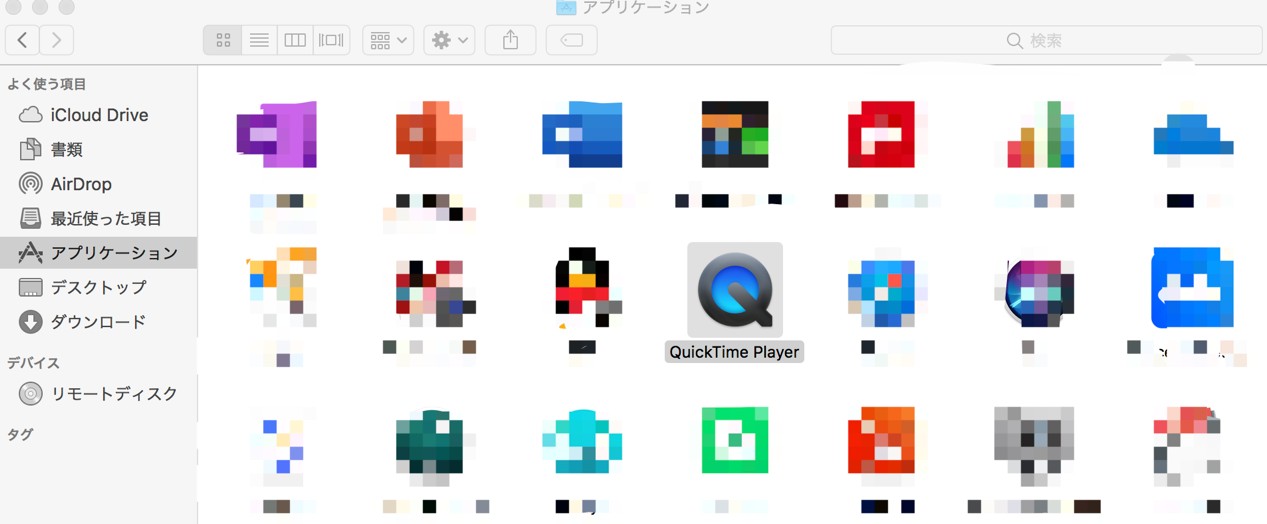1267x524 pixels.
Task: Open the gear action menu
Action: click(449, 40)
